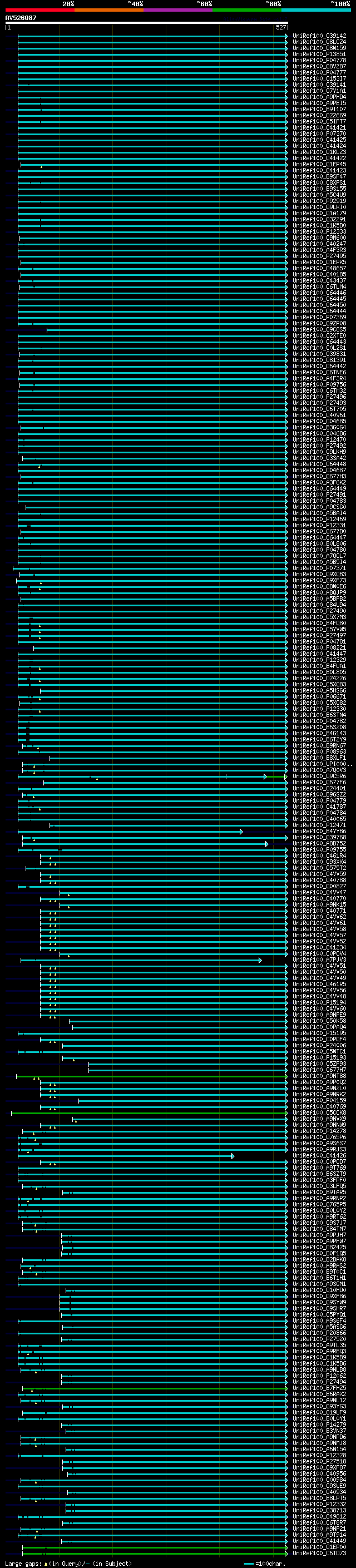
Task: Select label UniRef100_Q9SWE9
Action: (x=319, y=1486)
